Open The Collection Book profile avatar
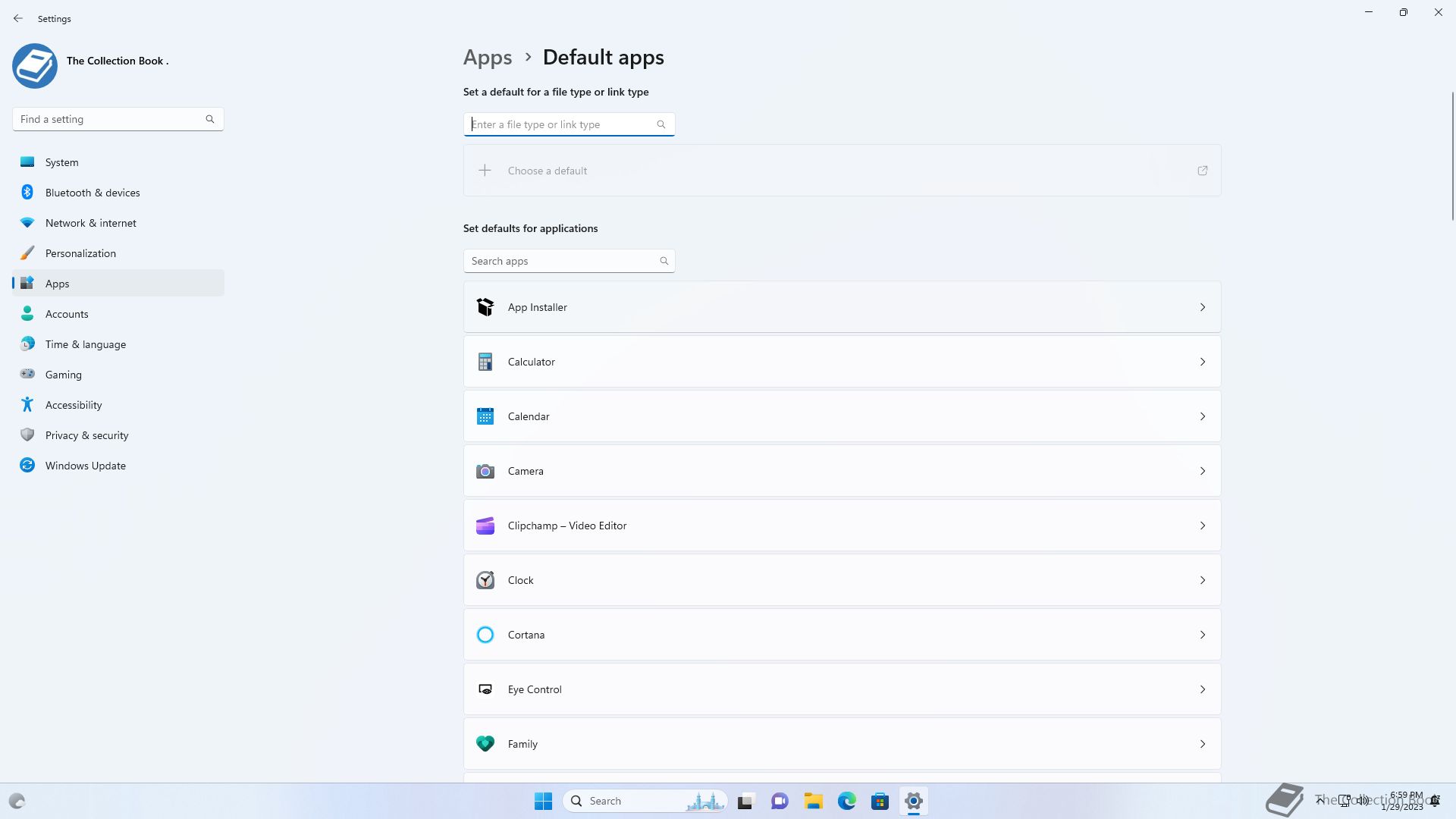The height and width of the screenshot is (819, 1456). 35,66
